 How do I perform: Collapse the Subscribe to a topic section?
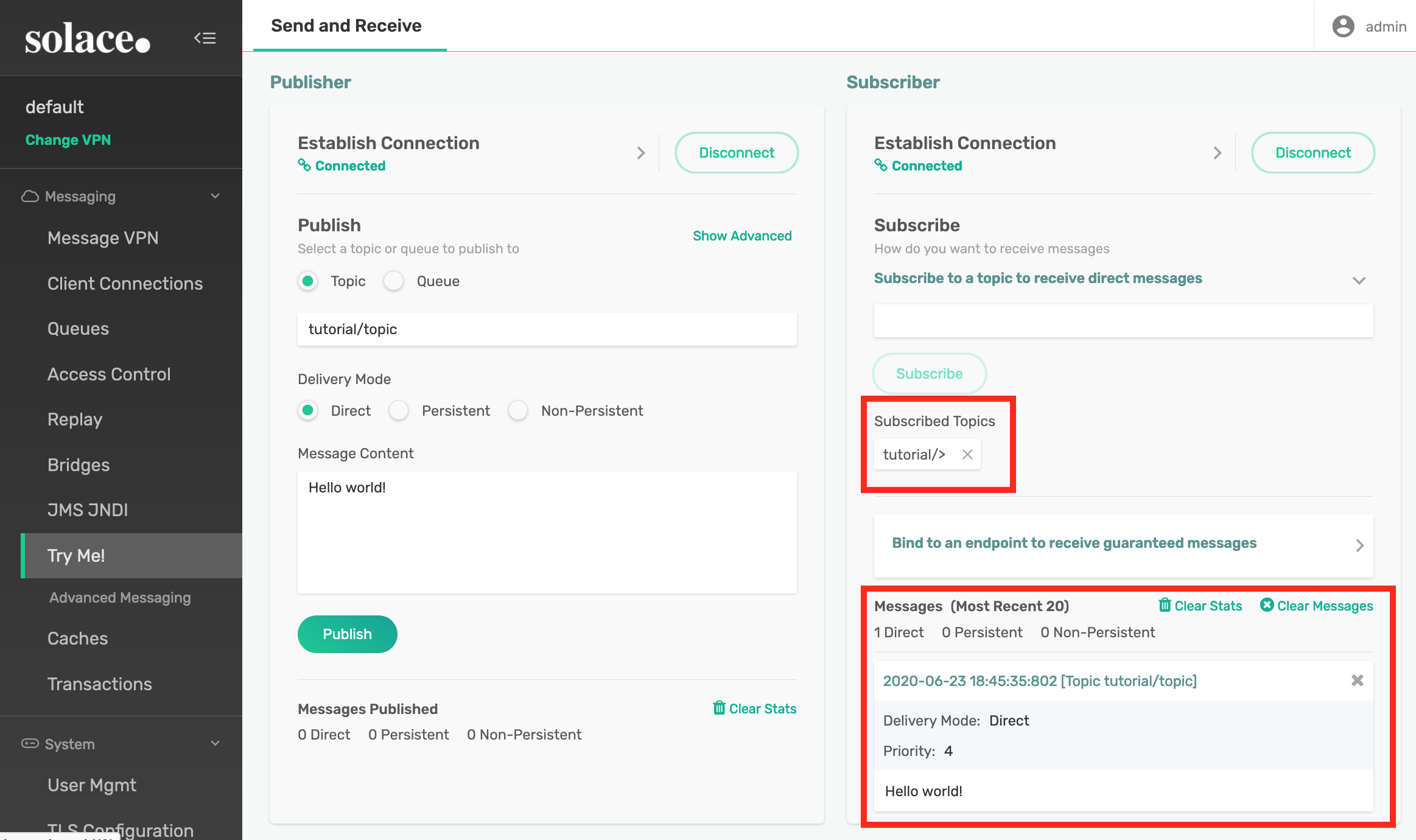1359,280
